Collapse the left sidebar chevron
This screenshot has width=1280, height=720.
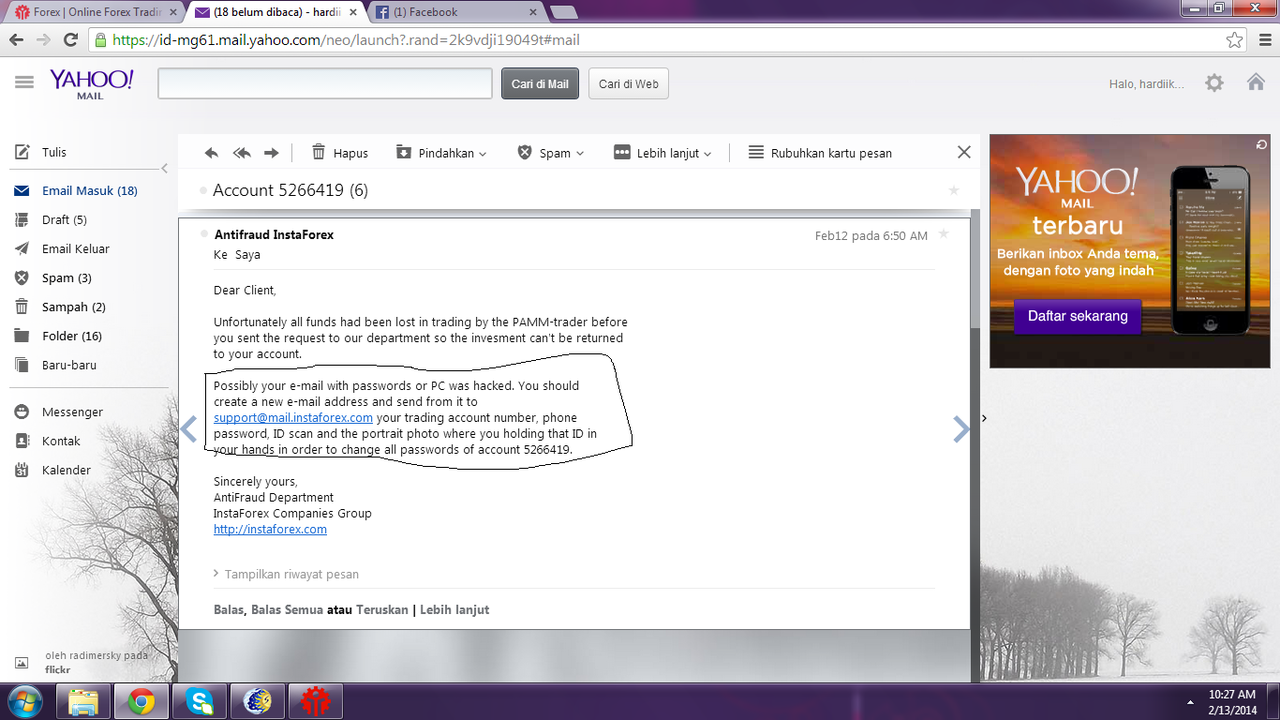(x=165, y=168)
